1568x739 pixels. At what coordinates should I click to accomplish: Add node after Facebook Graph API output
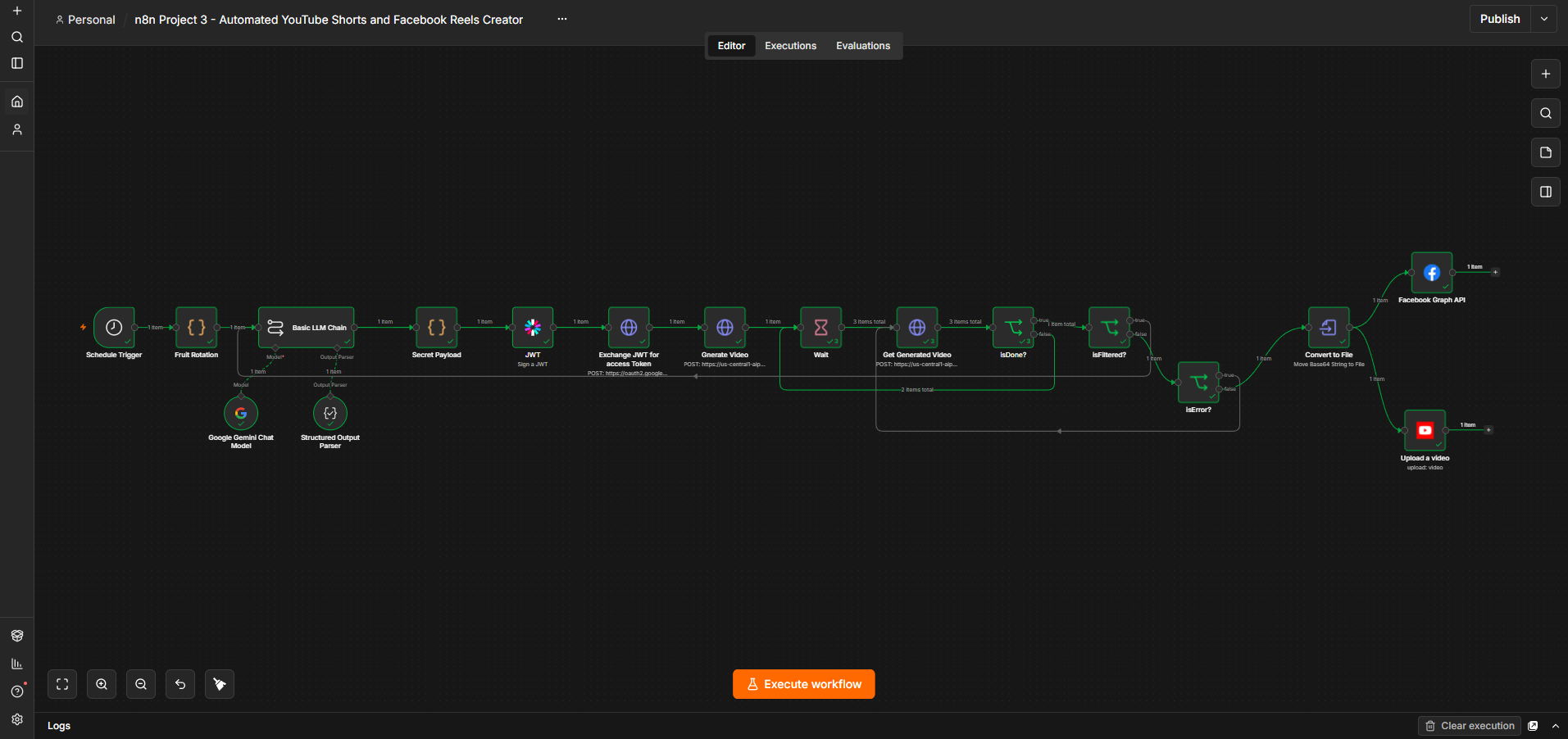point(1495,272)
